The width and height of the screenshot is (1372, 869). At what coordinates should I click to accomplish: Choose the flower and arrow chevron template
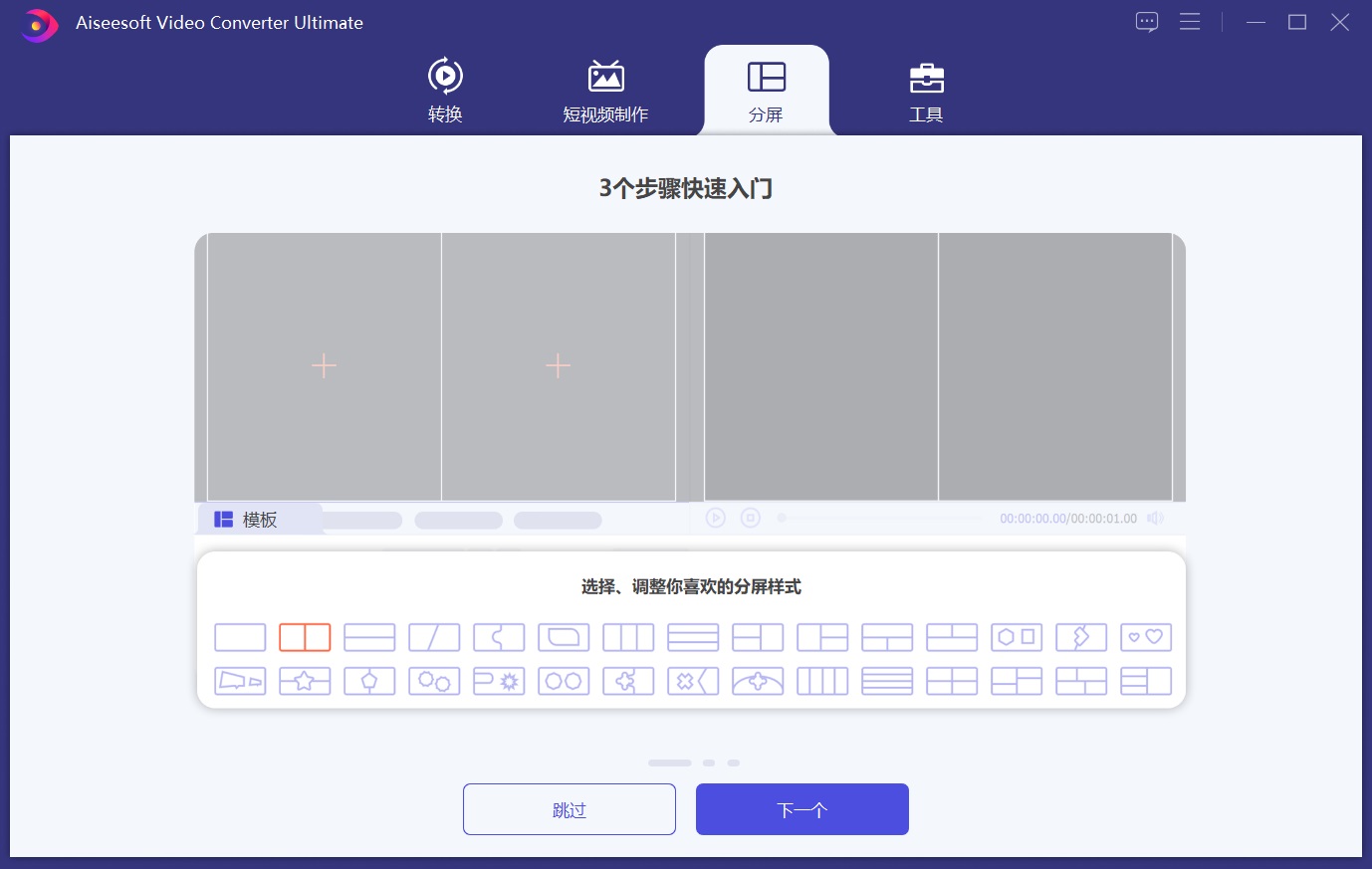(x=693, y=681)
